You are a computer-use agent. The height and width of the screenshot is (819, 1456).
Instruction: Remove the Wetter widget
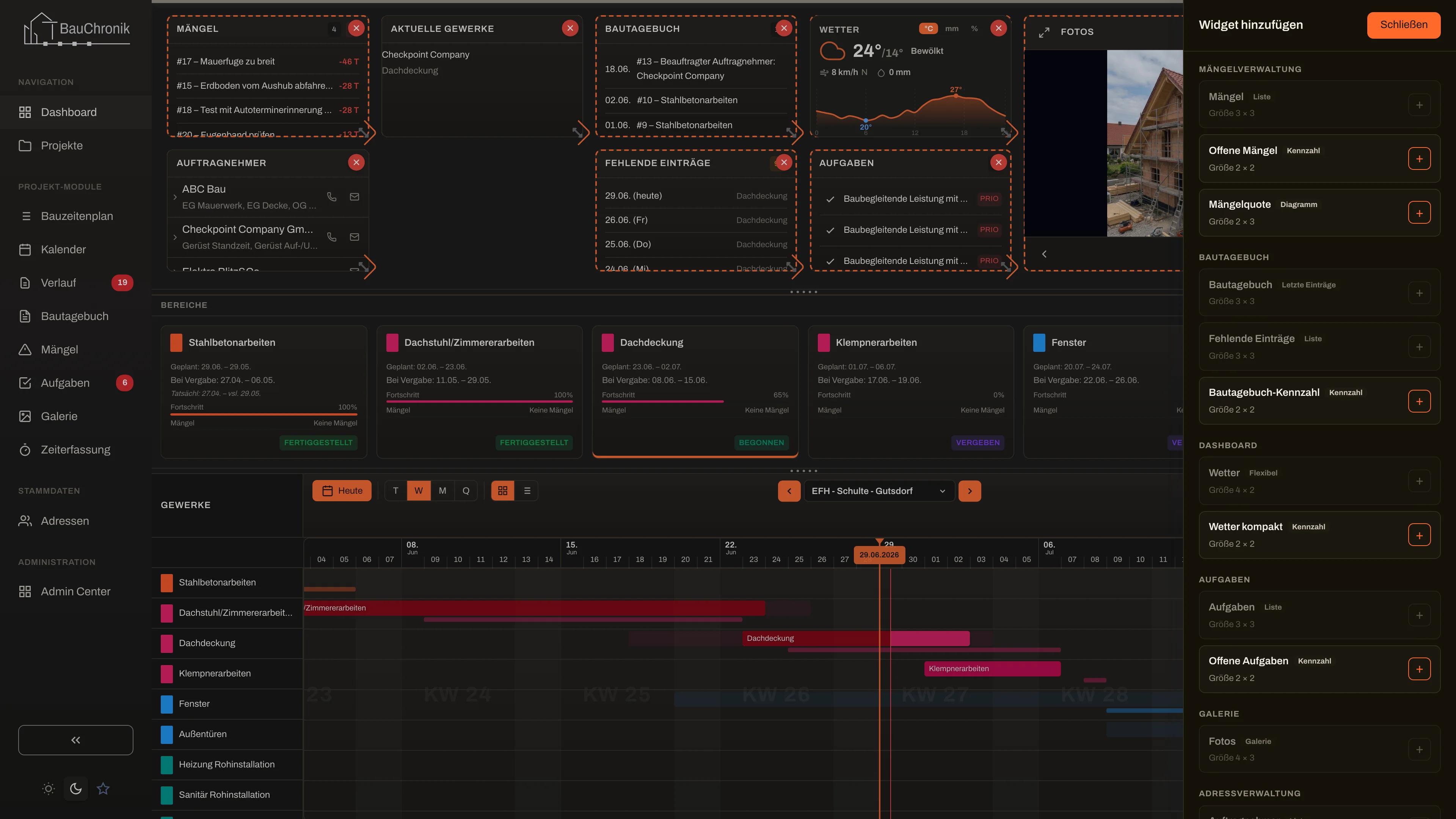click(998, 28)
